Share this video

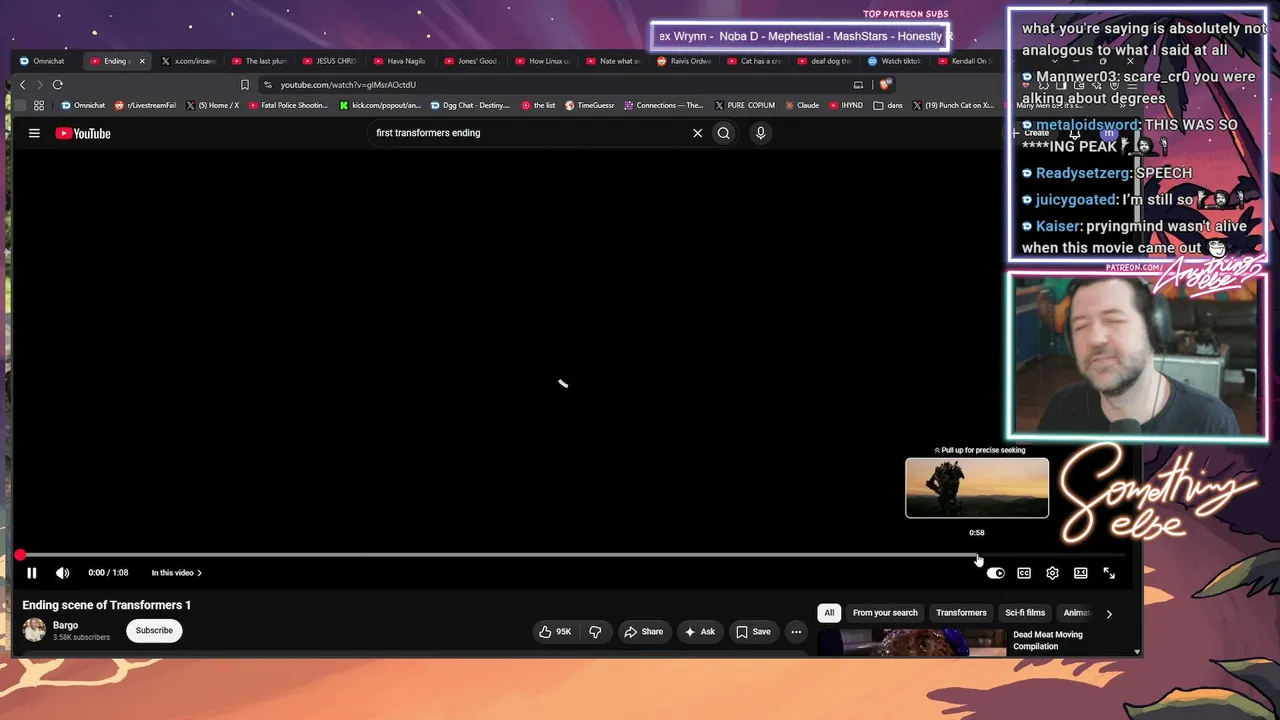(x=643, y=632)
